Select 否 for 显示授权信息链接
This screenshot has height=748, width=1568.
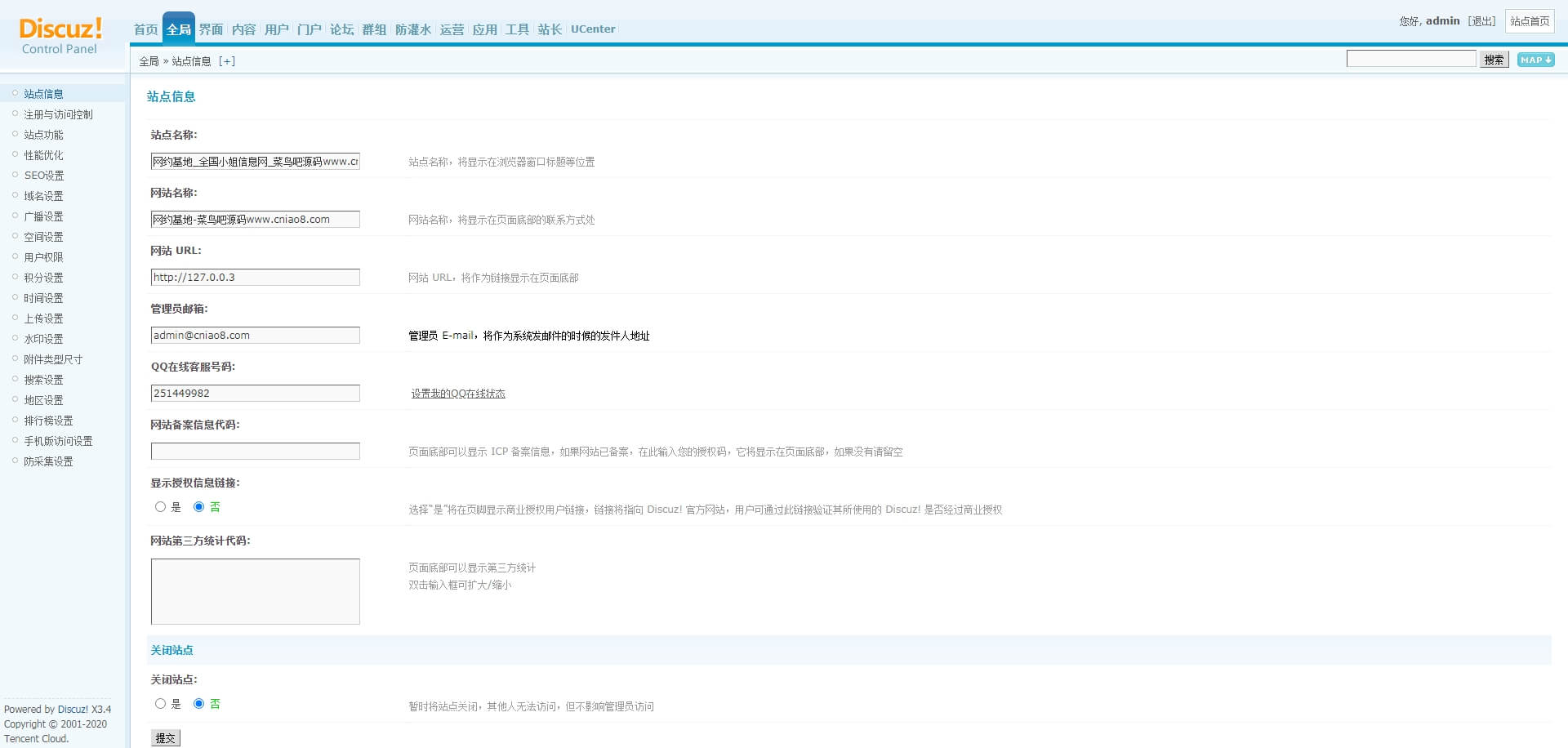(198, 507)
